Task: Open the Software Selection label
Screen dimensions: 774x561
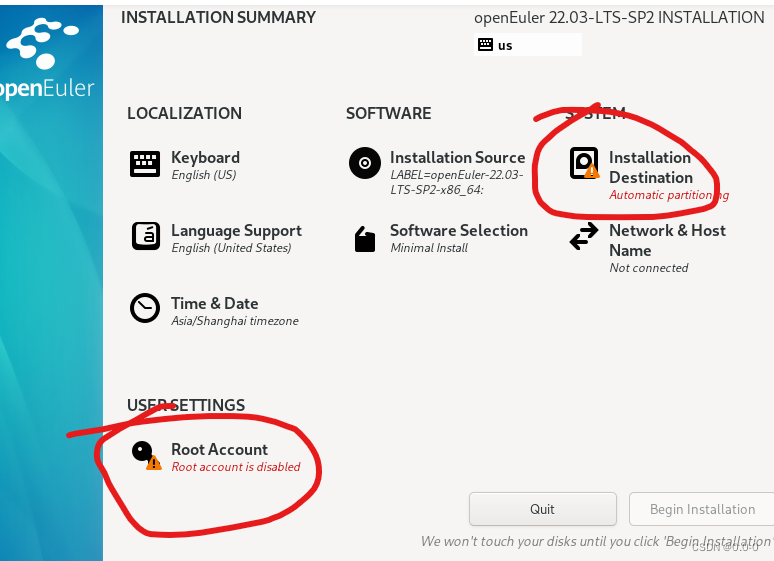Action: (459, 231)
